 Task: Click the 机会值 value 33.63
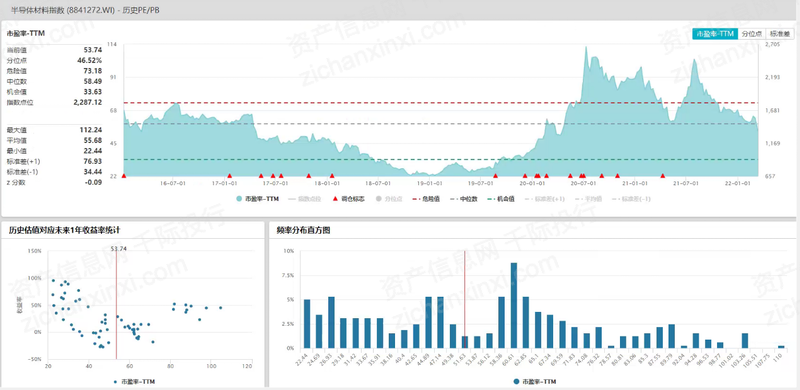pos(93,91)
